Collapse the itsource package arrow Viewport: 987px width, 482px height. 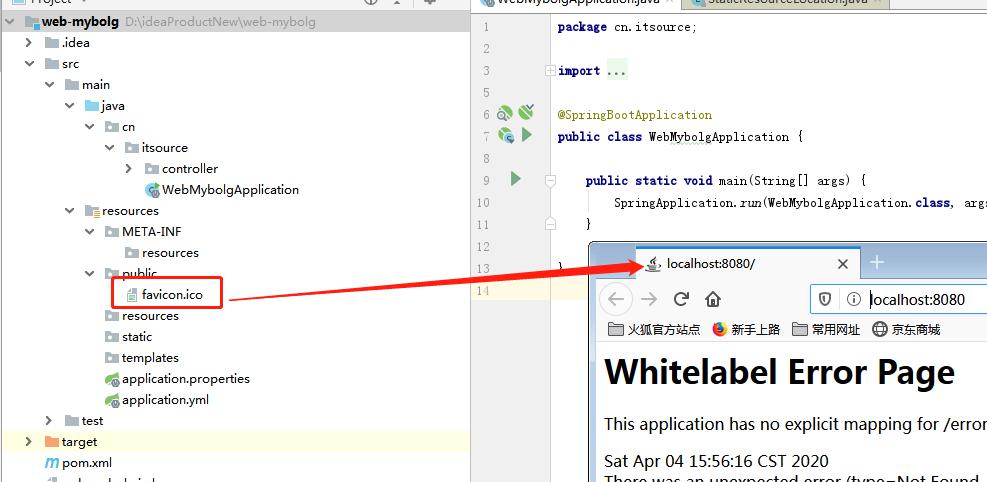(110, 147)
